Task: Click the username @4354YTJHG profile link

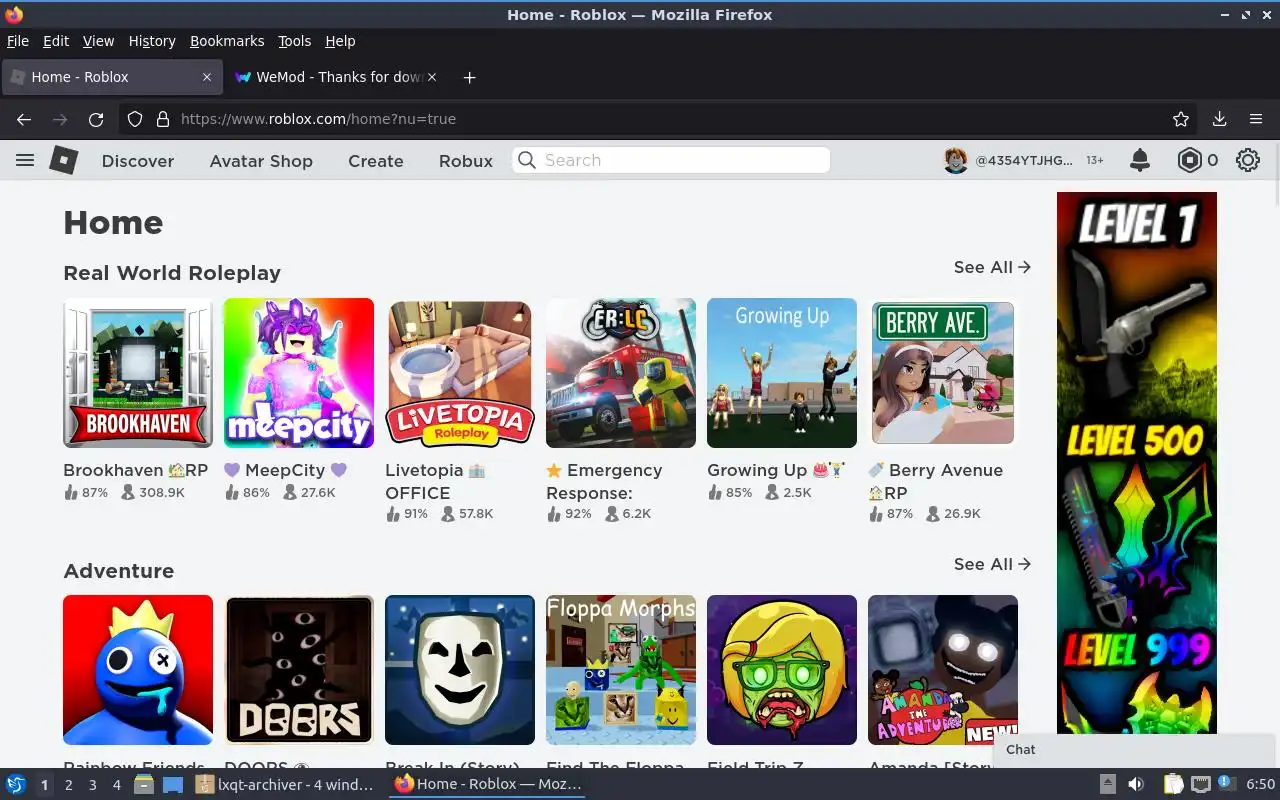Action: 1024,160
